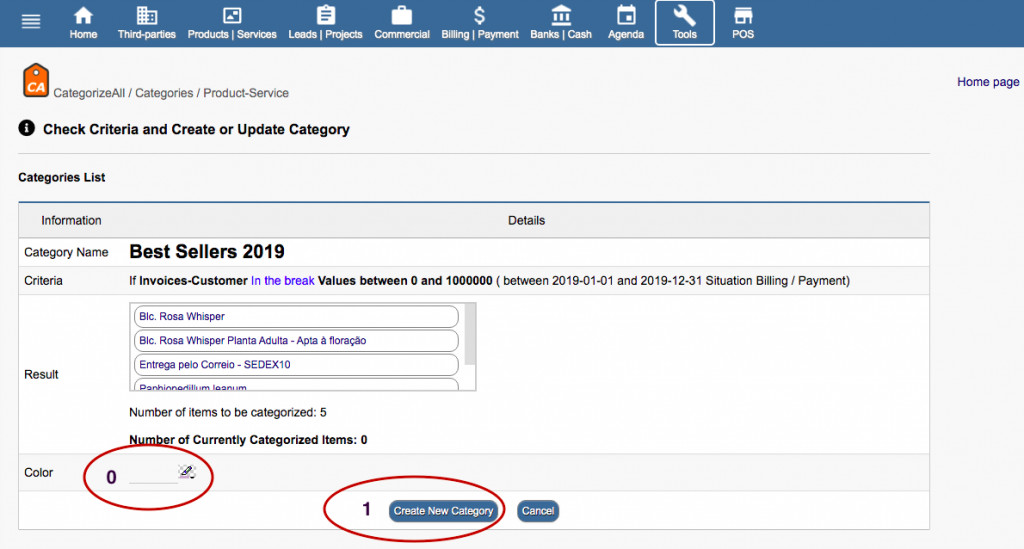The image size is (1024, 549).
Task: Open the color picker pencil icon
Action: pyautogui.click(x=187, y=472)
